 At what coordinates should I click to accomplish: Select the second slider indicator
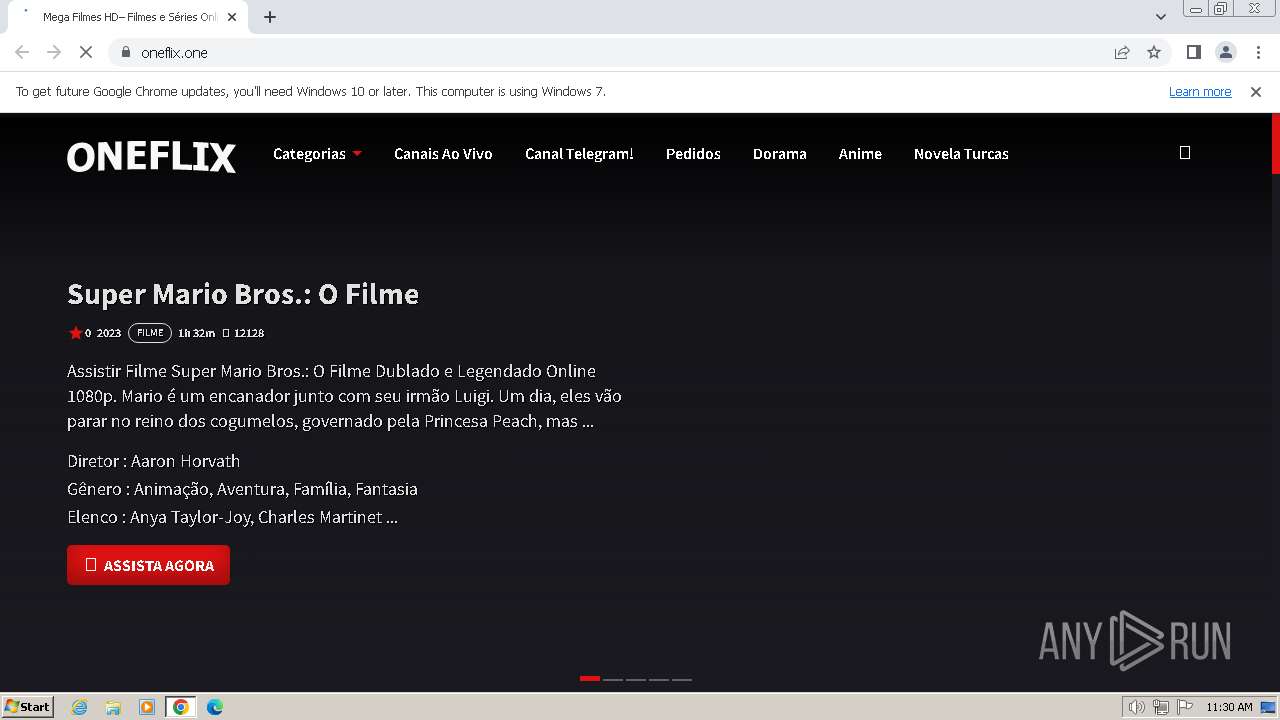pos(613,679)
